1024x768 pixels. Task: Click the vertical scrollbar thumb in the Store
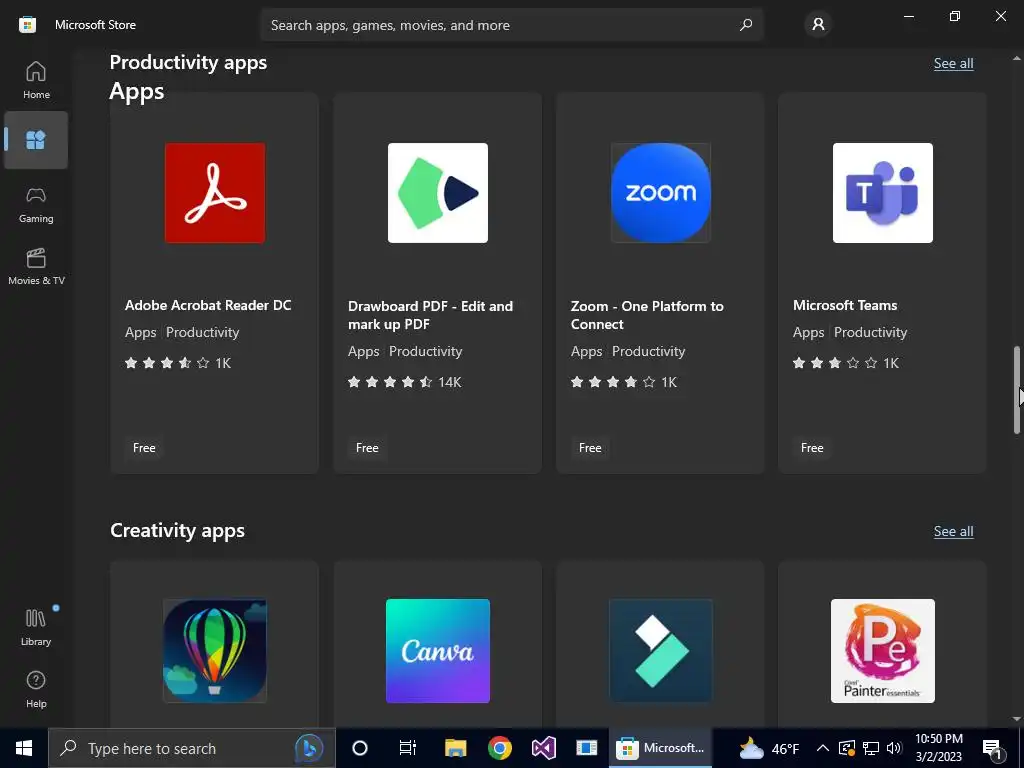pos(1016,389)
